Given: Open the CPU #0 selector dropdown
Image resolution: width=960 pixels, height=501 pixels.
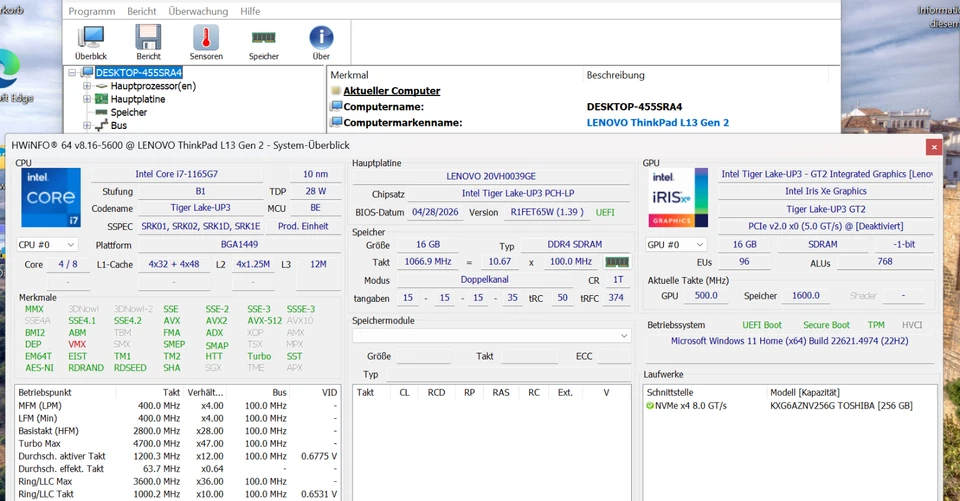Looking at the screenshot, I should (x=47, y=245).
